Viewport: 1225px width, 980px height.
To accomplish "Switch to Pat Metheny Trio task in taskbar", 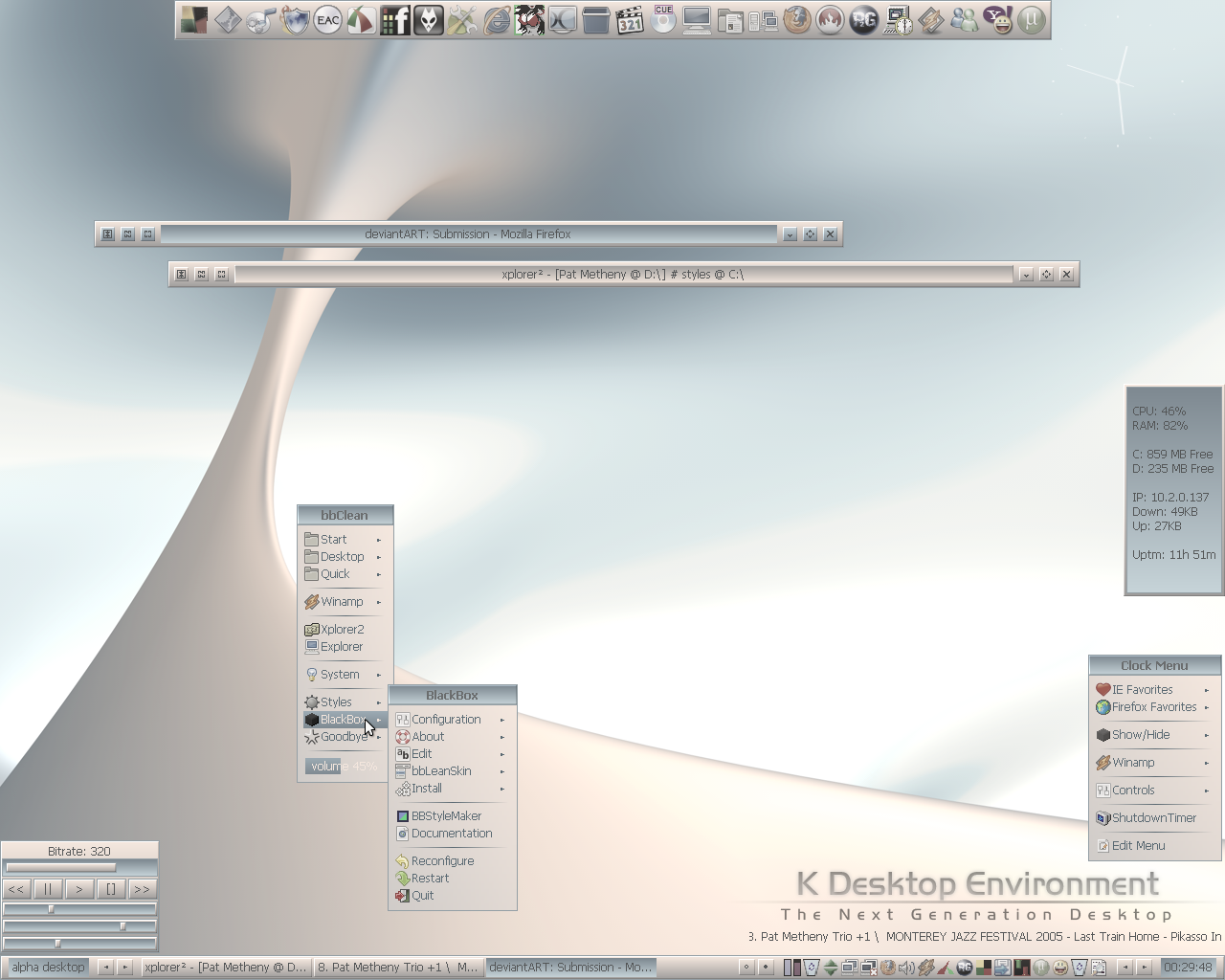I will pos(398,968).
